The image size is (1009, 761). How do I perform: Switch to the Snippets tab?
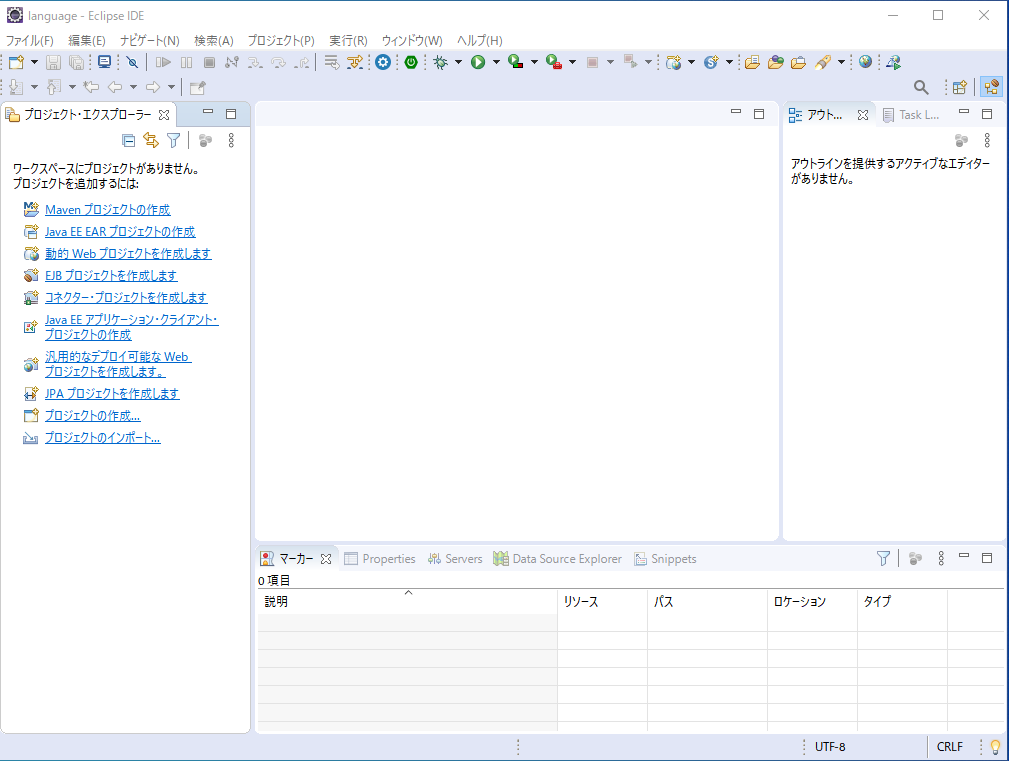click(665, 559)
